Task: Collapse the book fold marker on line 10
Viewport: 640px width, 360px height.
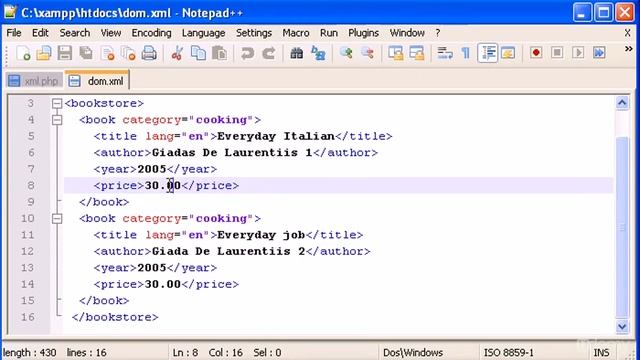Action: pos(57,218)
